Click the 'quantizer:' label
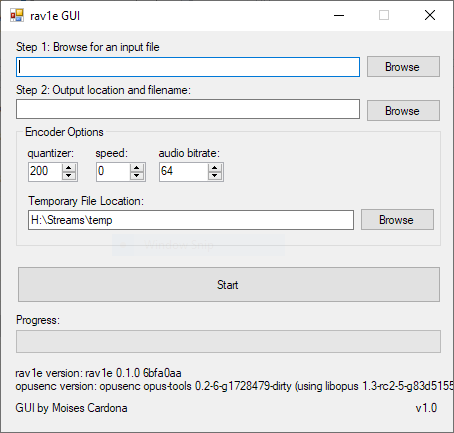The image size is (454, 433). point(51,153)
